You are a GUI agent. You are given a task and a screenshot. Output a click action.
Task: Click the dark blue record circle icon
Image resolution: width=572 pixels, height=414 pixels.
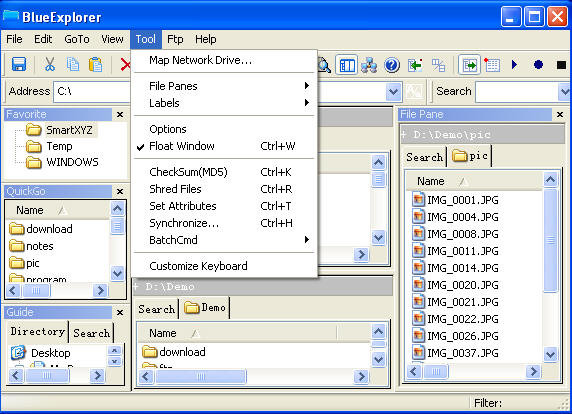click(538, 65)
